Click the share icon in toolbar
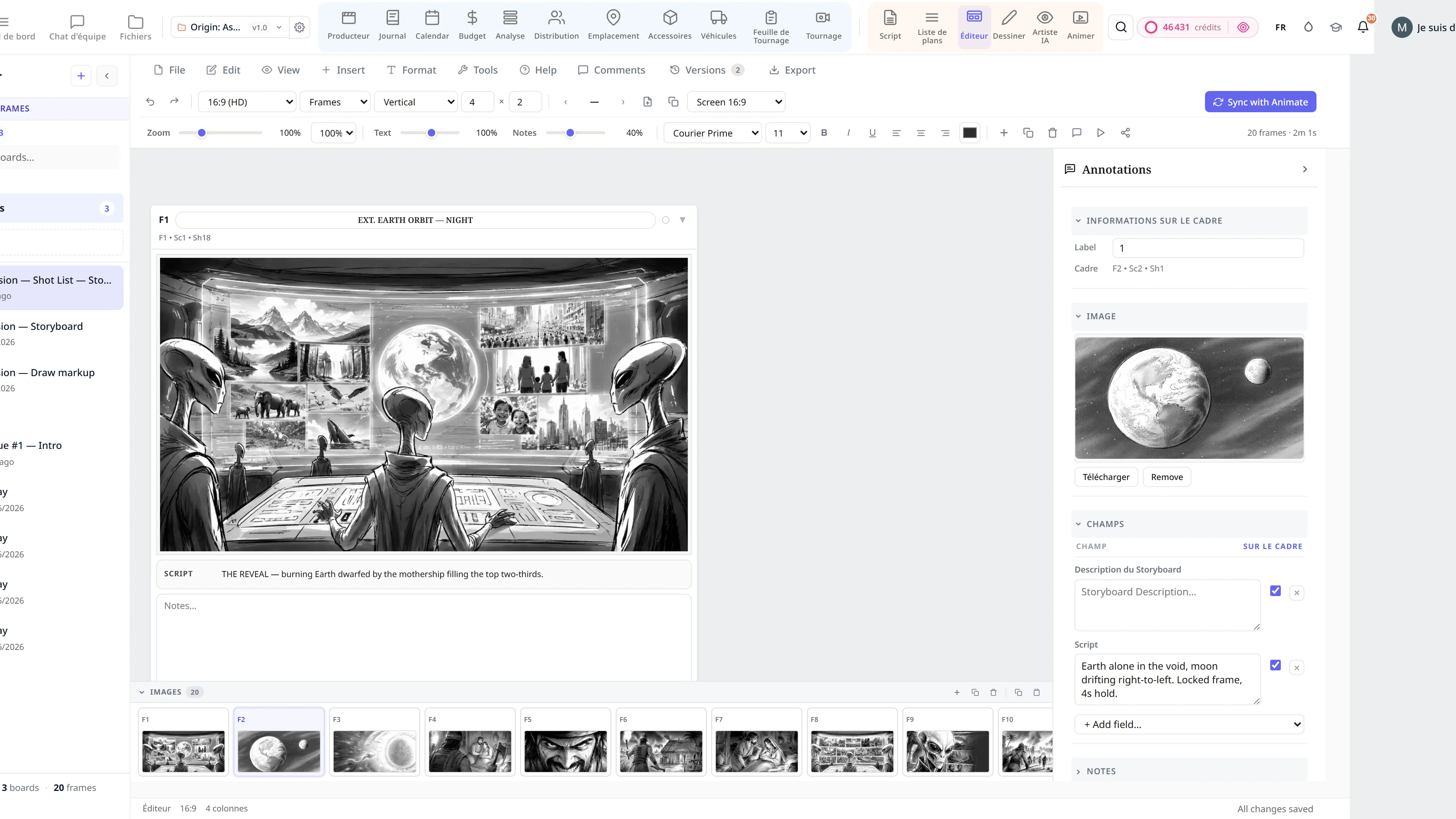The height and width of the screenshot is (819, 1456). tap(1125, 133)
